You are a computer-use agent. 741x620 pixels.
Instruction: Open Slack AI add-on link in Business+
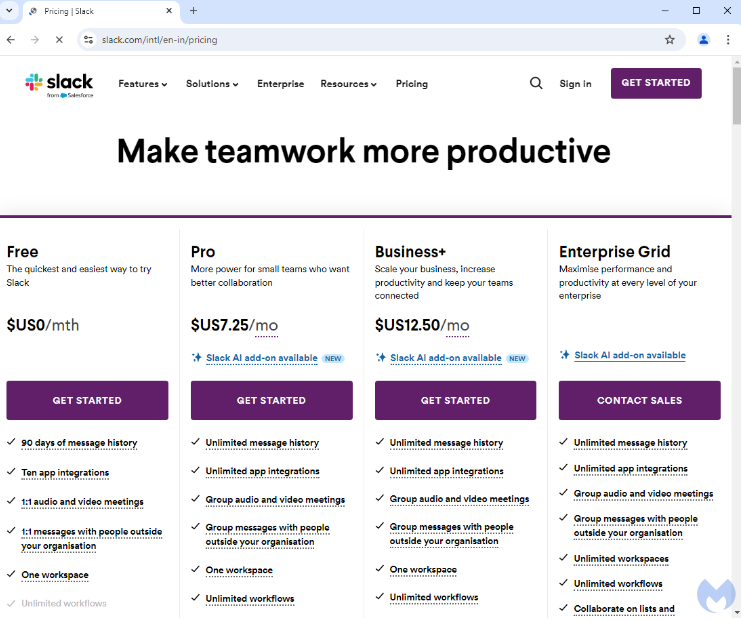pyautogui.click(x=446, y=358)
